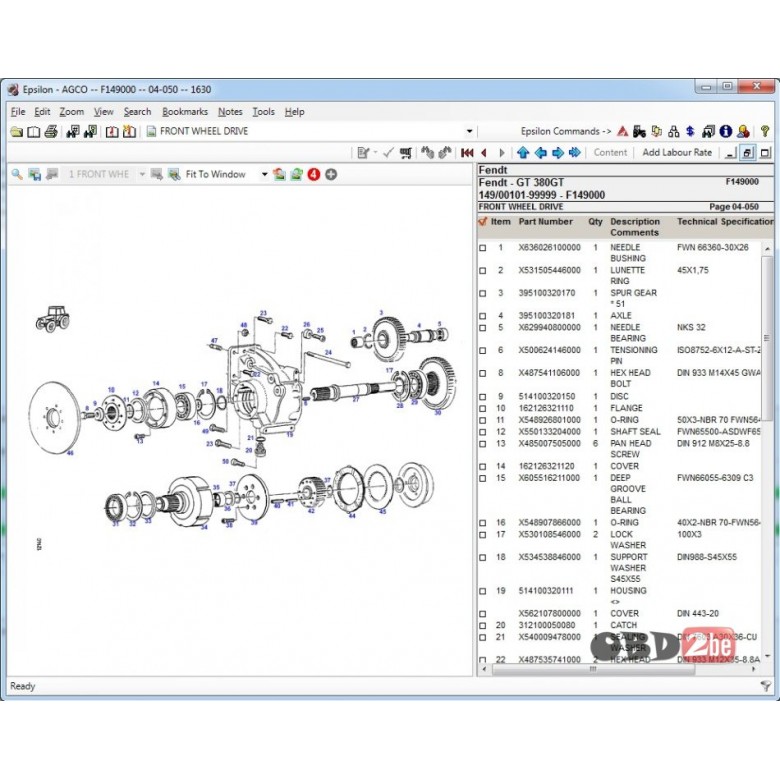Jump to first page with red rewind icon
The width and height of the screenshot is (780, 780).
click(467, 153)
